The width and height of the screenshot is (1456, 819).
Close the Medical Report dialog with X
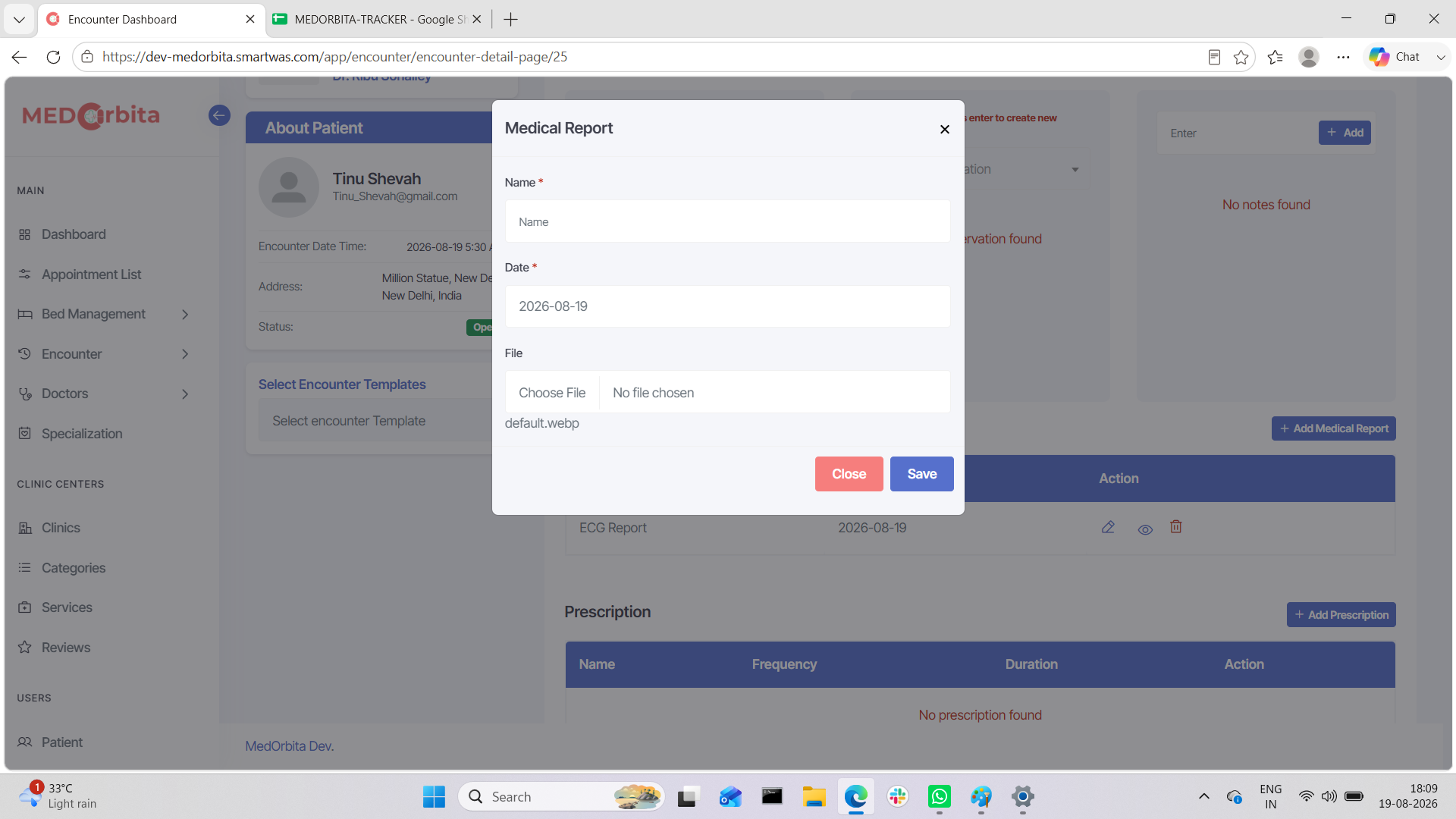[944, 130]
